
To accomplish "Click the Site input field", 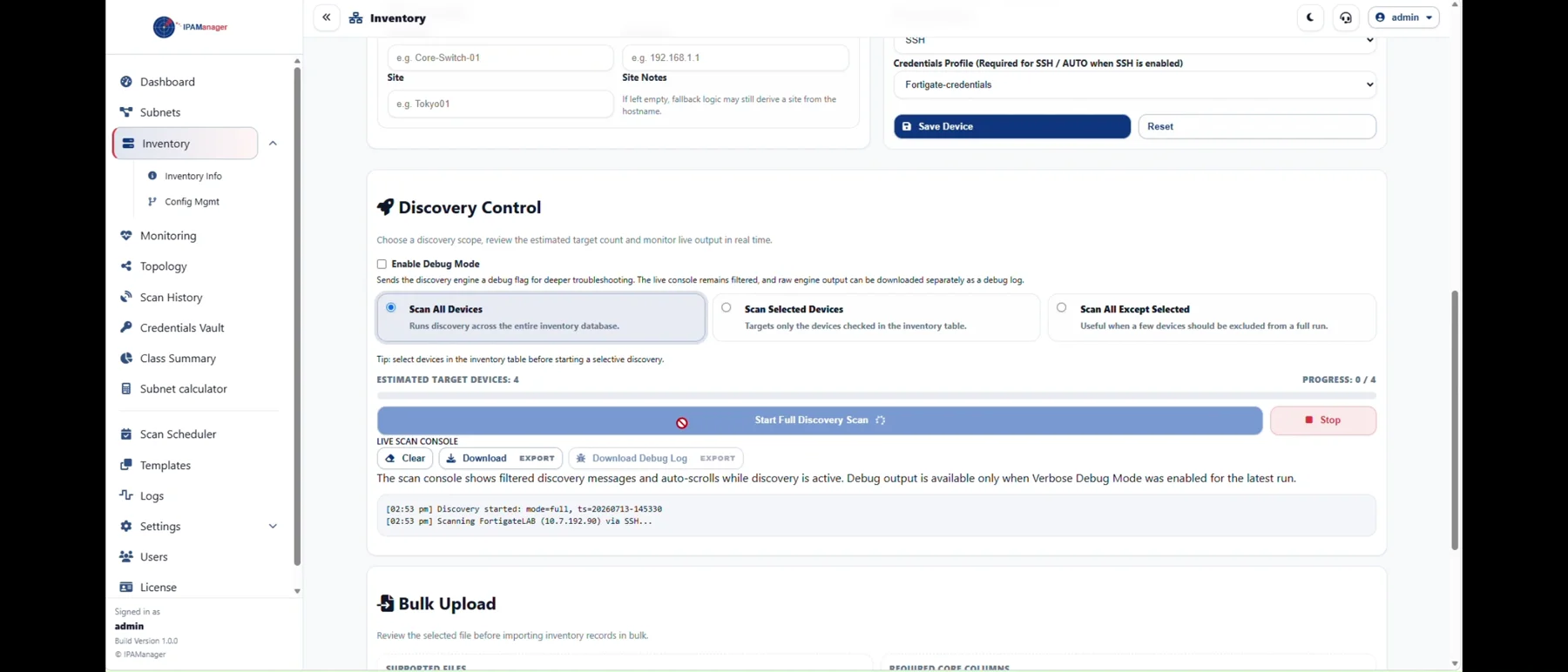I will coord(500,104).
